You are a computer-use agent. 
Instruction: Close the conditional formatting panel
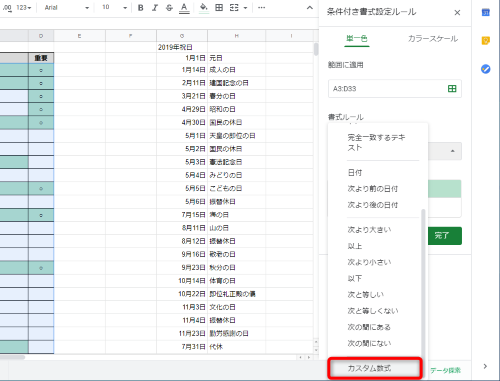point(457,13)
